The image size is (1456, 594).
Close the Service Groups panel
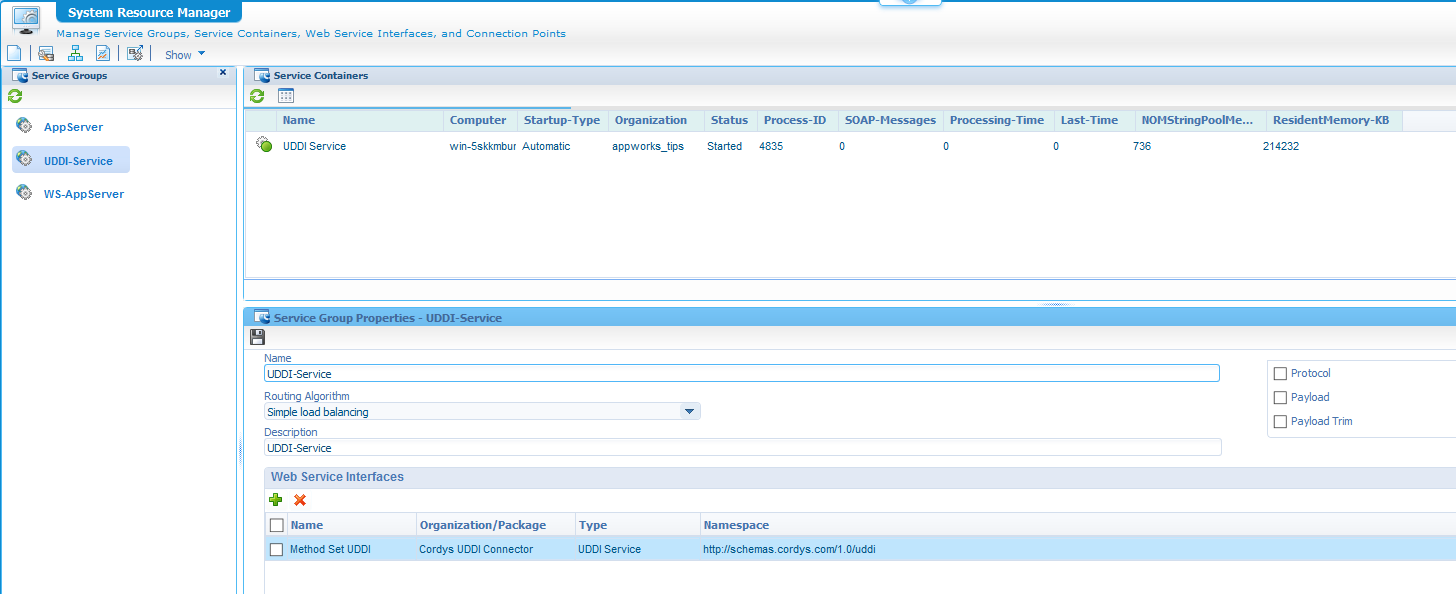(223, 73)
